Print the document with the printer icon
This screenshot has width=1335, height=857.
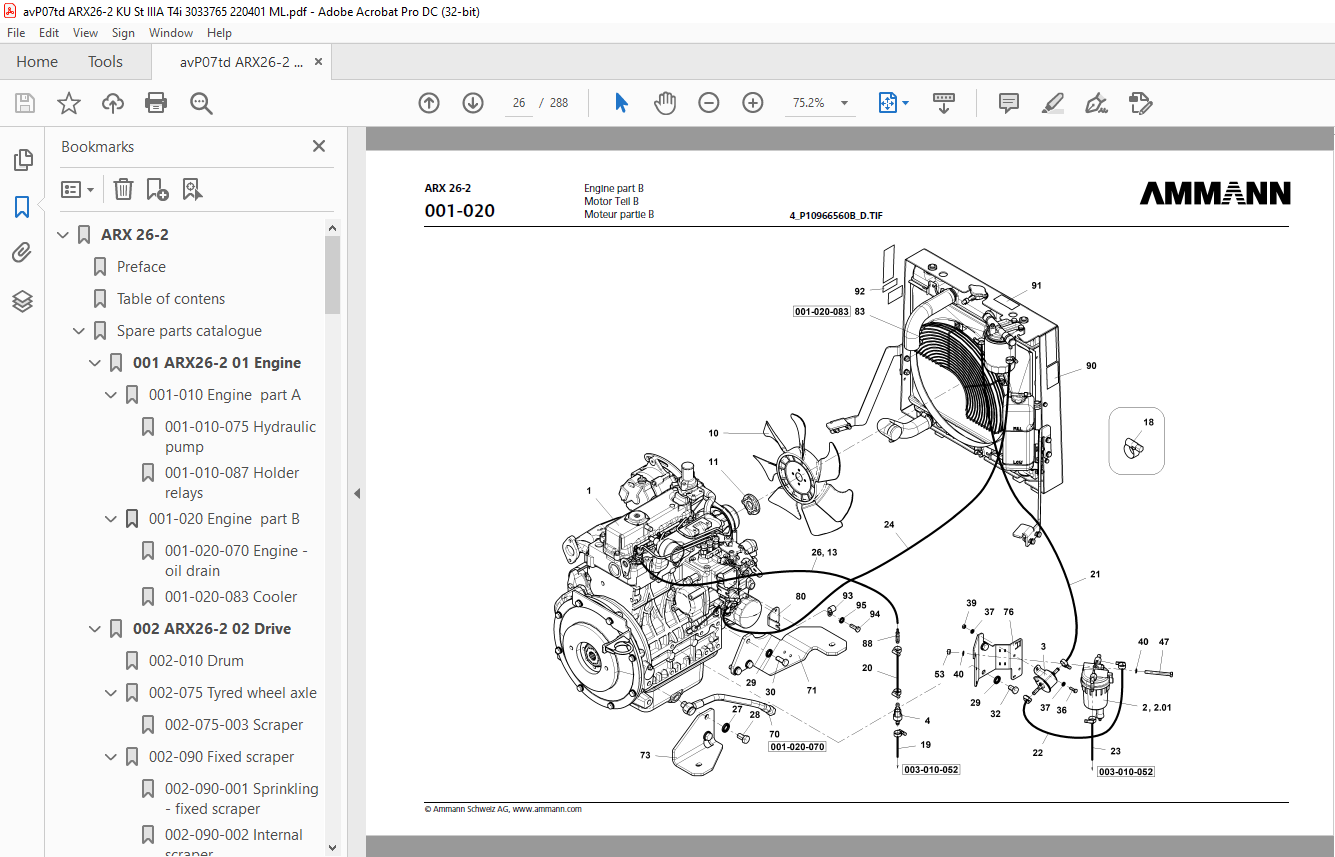156,103
